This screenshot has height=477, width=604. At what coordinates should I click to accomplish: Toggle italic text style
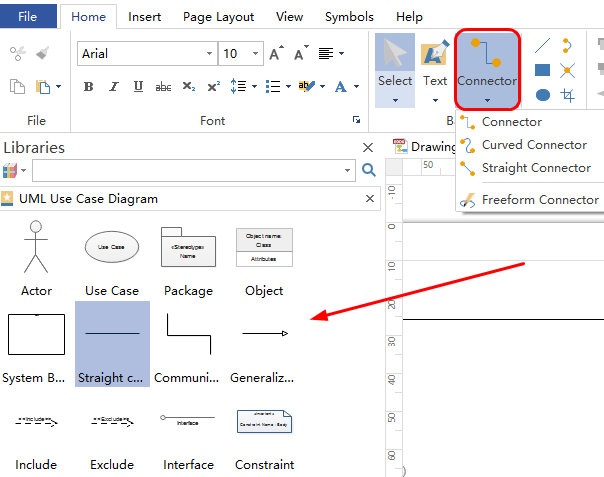click(113, 87)
